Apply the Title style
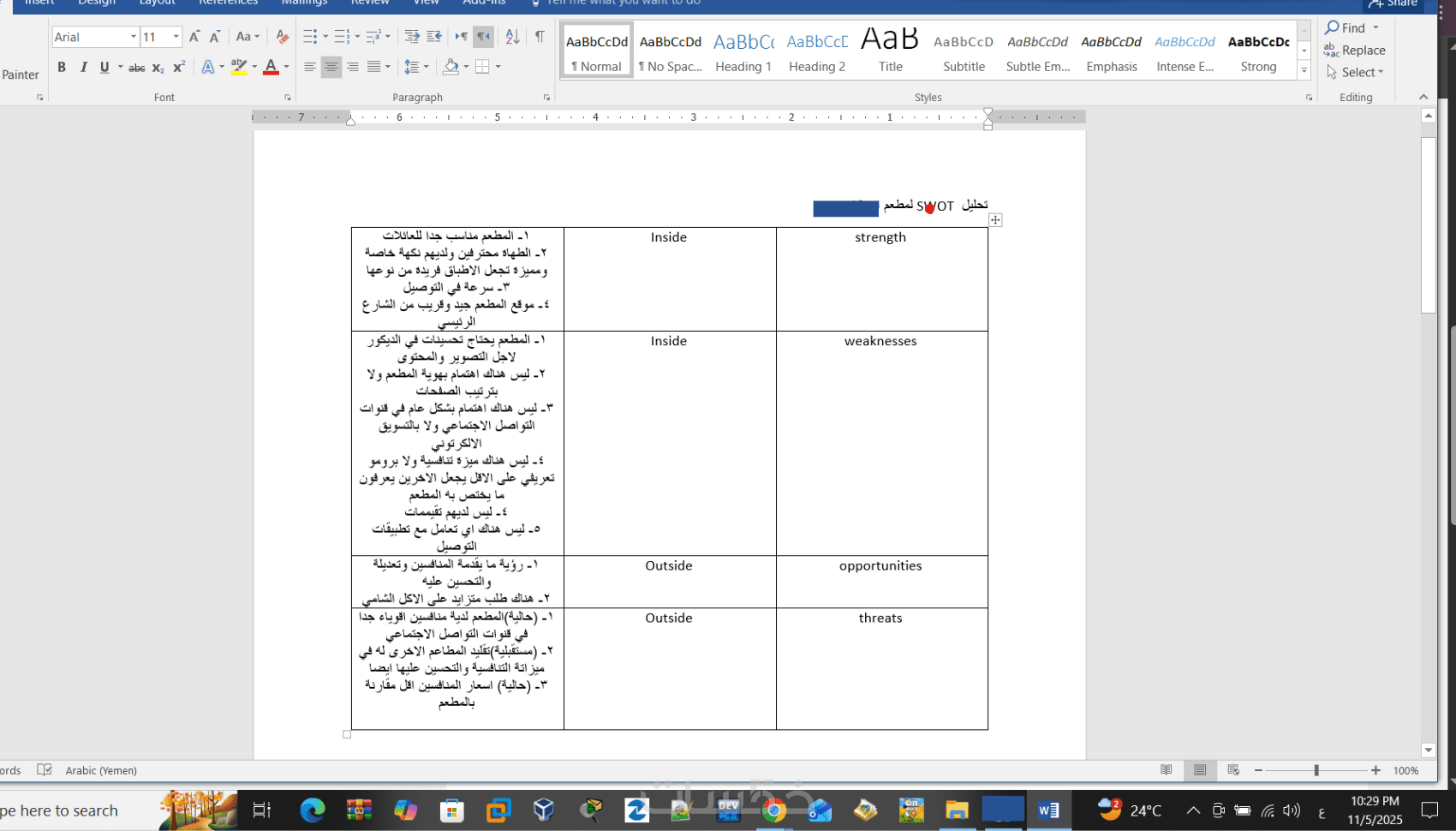The image size is (1456, 831). pos(891,51)
